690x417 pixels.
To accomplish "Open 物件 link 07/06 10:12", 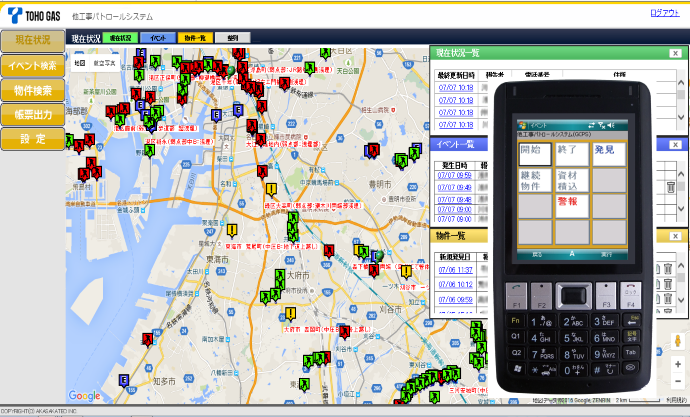I will coord(455,284).
